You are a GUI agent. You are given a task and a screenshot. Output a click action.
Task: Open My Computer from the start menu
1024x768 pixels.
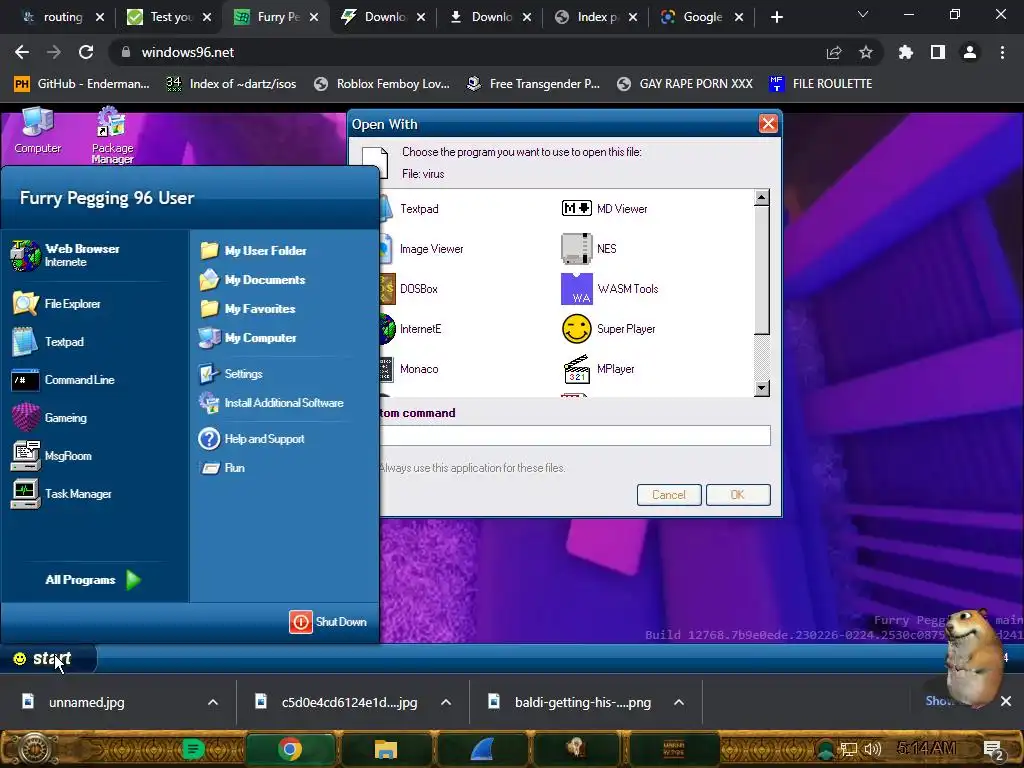tap(248, 338)
